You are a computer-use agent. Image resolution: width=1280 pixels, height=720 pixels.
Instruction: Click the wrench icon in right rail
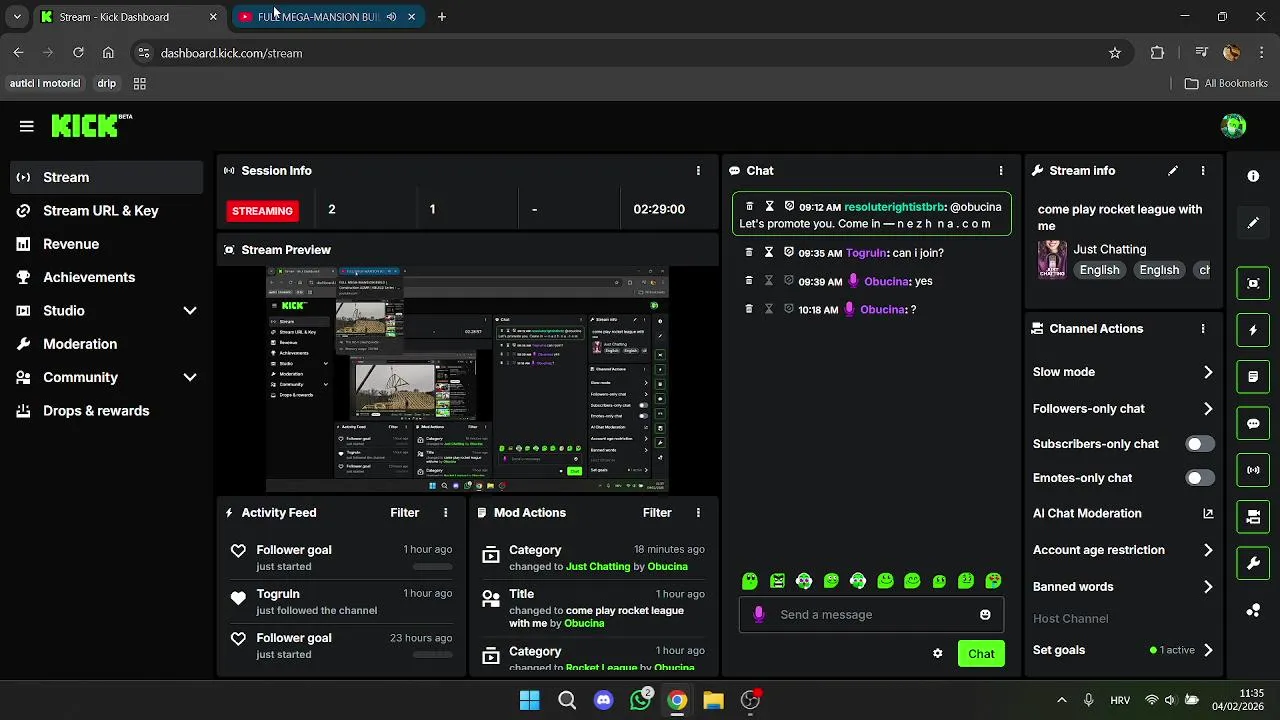pyautogui.click(x=1253, y=564)
